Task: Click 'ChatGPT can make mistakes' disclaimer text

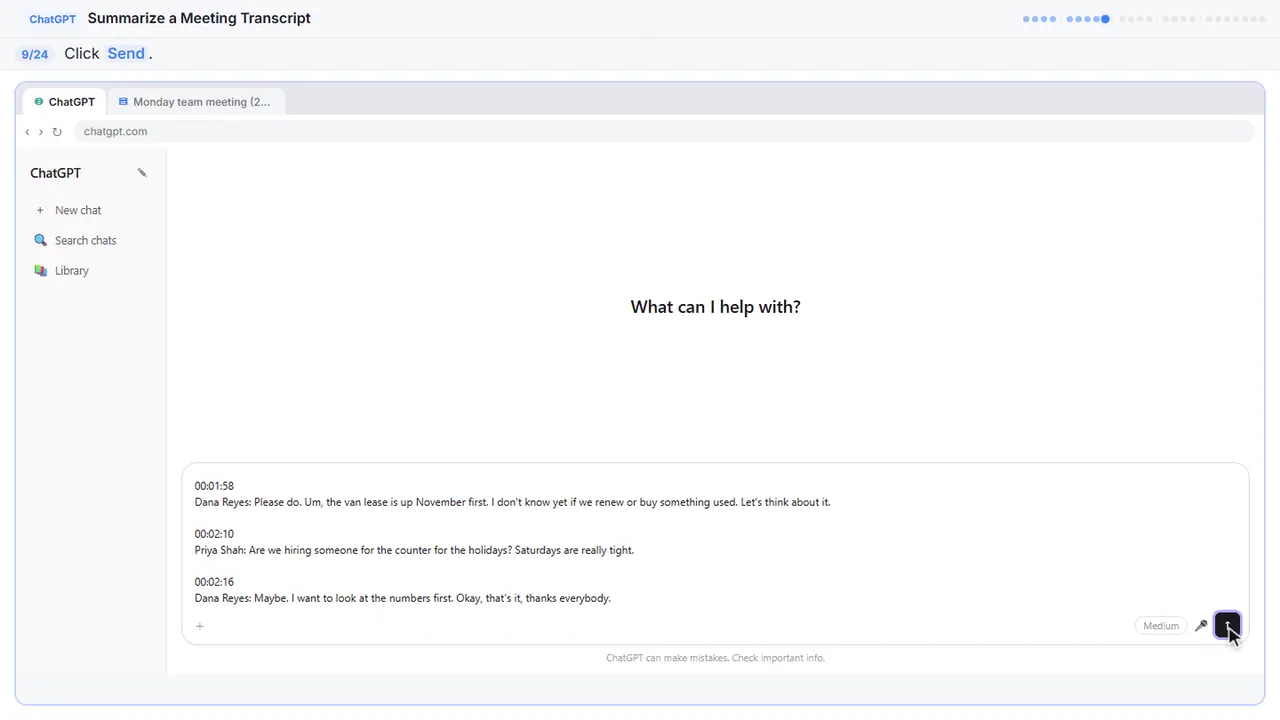Action: pyautogui.click(x=715, y=658)
